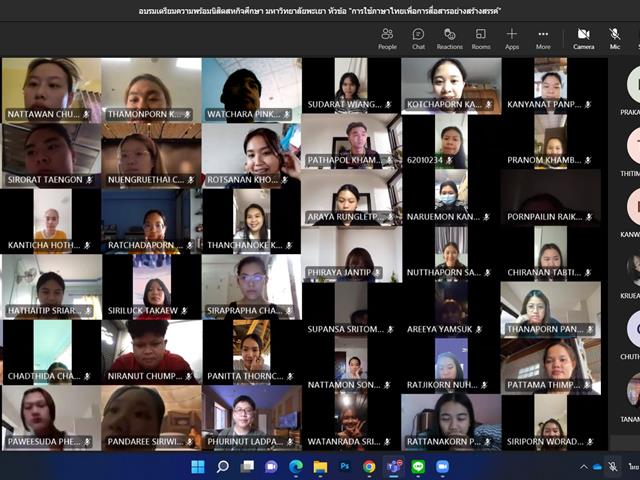The height and width of the screenshot is (480, 640).
Task: Select HATHAITIP SRIAR video tile
Action: point(51,287)
